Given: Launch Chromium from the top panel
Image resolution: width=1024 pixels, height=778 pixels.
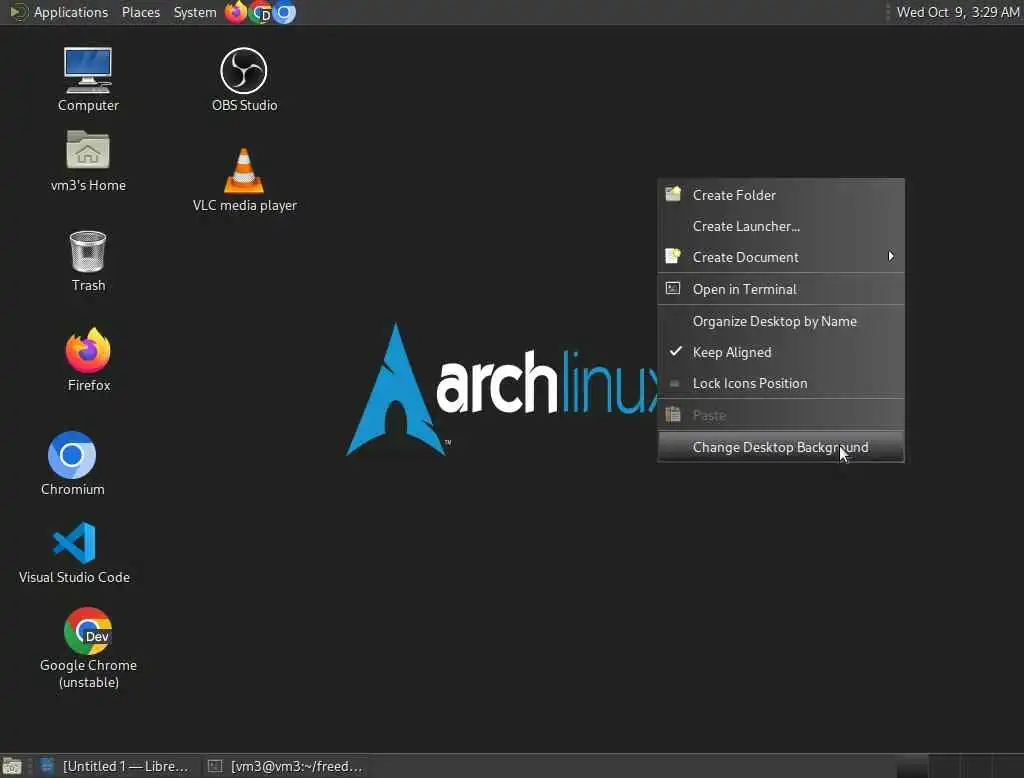Looking at the screenshot, I should tap(284, 12).
